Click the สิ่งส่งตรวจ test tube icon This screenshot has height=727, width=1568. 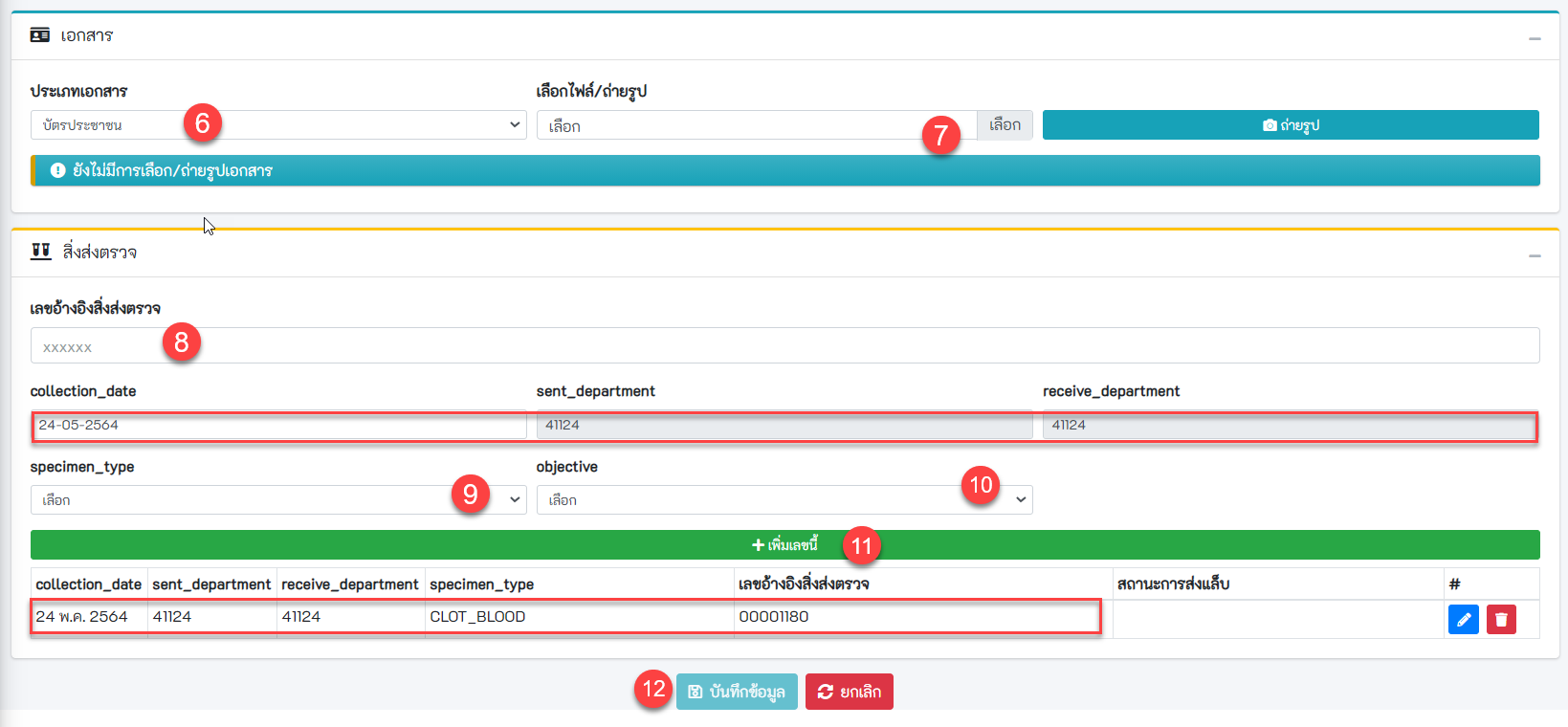tap(41, 252)
